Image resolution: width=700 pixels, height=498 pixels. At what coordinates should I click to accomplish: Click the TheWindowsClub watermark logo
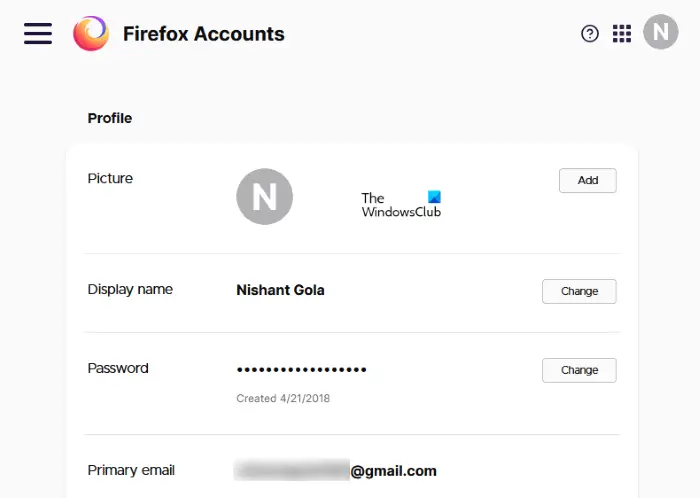click(x=401, y=205)
